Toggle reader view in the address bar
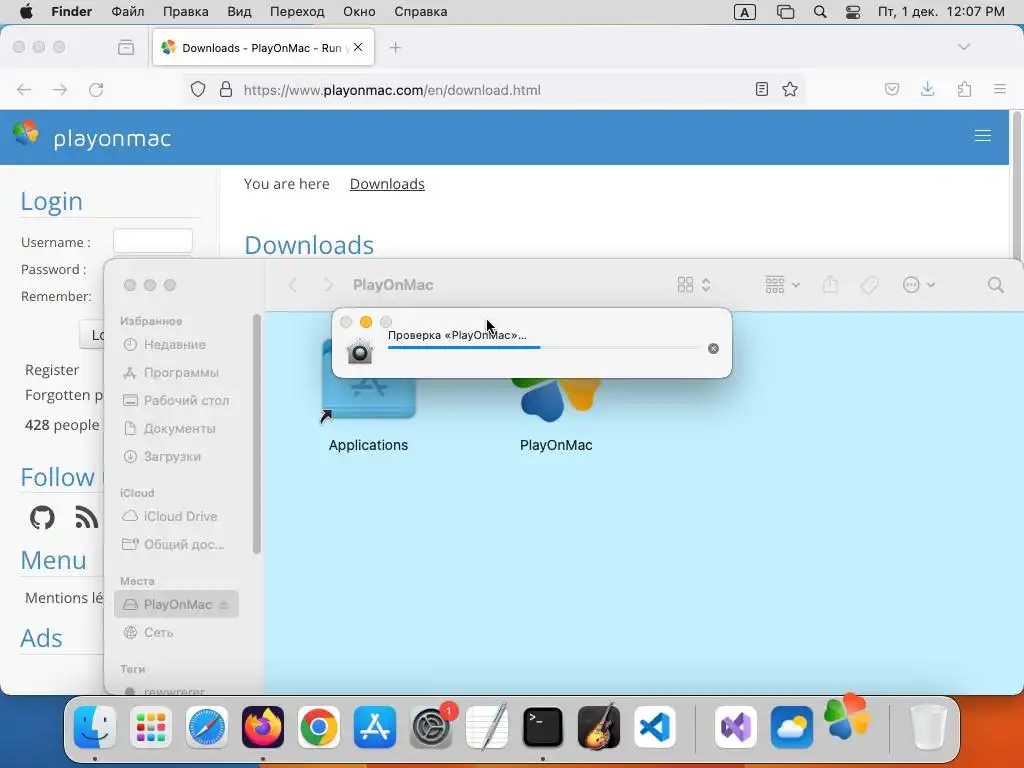The image size is (1024, 768). (761, 89)
